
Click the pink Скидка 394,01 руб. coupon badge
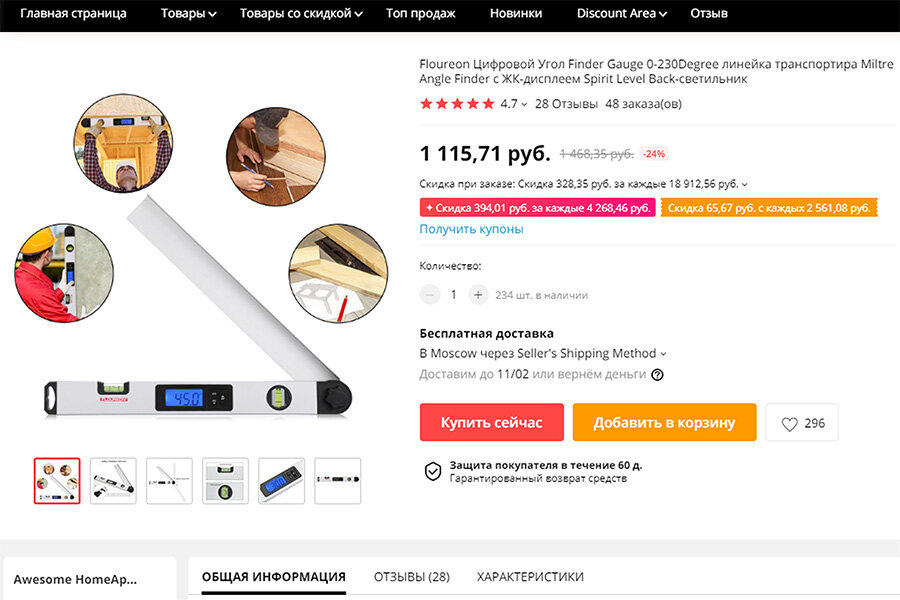tap(537, 208)
